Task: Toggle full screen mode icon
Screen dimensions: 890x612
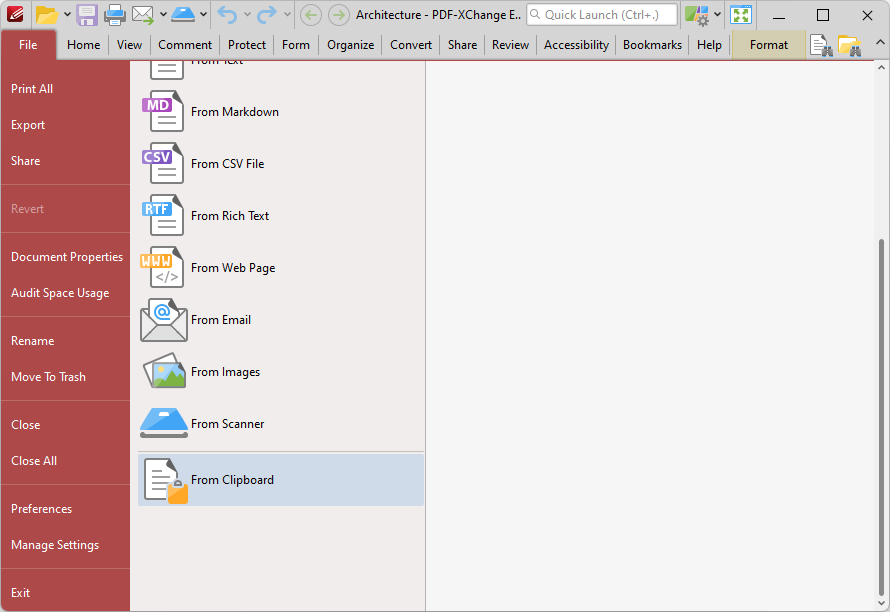Action: [741, 15]
